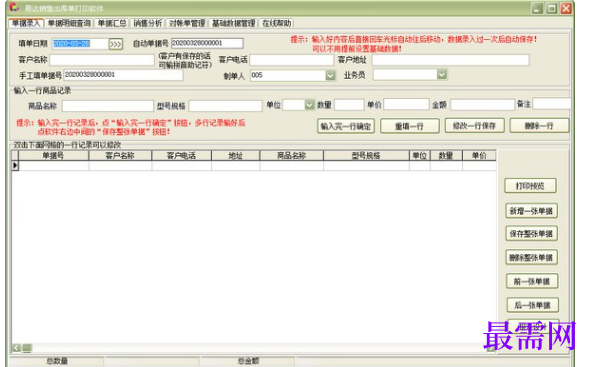Click the grid's 单位 column header
The height and width of the screenshot is (367, 595).
click(x=420, y=156)
